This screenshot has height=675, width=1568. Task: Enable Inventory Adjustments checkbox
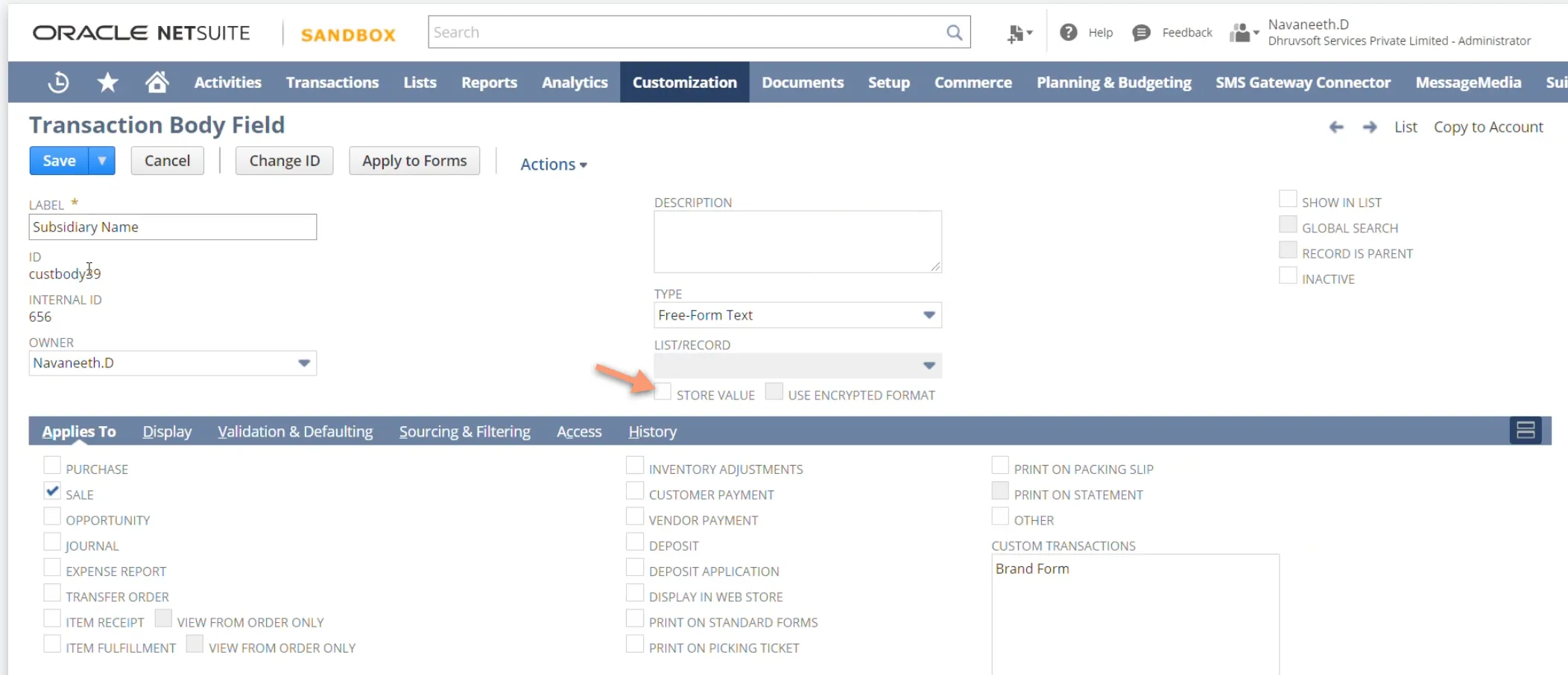point(635,466)
